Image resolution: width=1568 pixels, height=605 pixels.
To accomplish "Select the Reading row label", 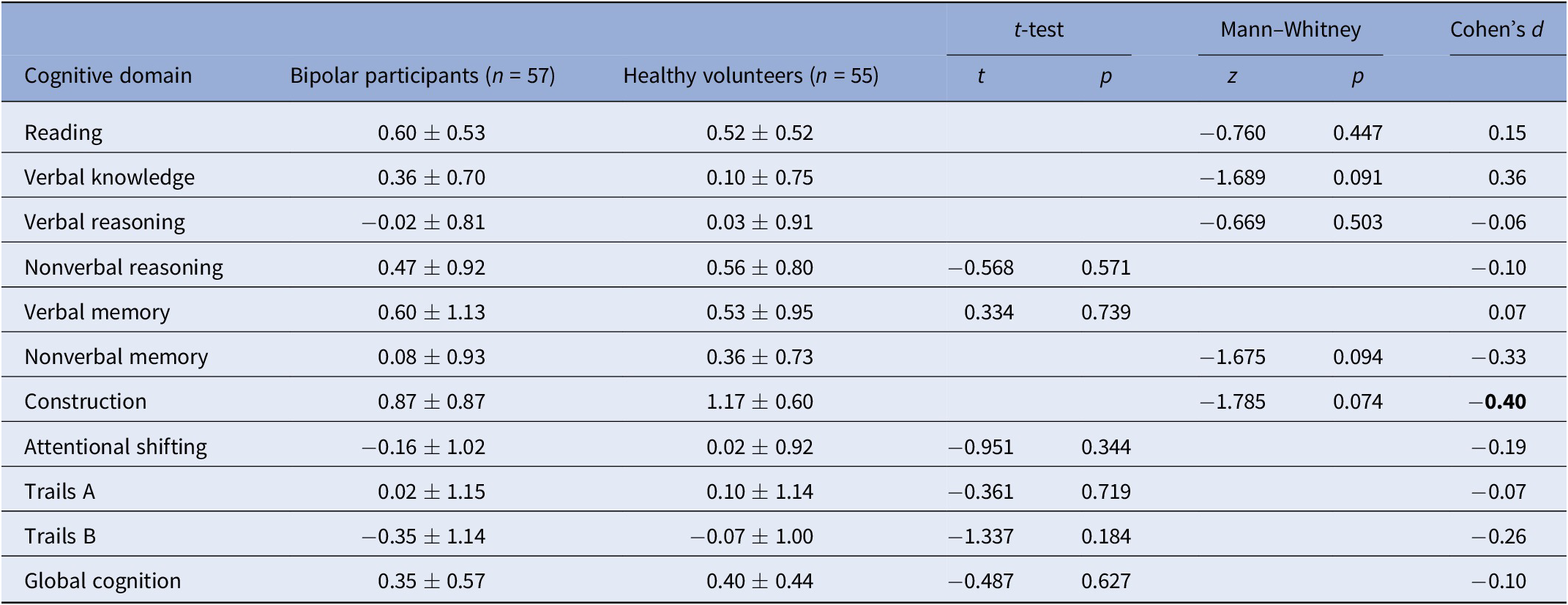I will click(x=63, y=133).
